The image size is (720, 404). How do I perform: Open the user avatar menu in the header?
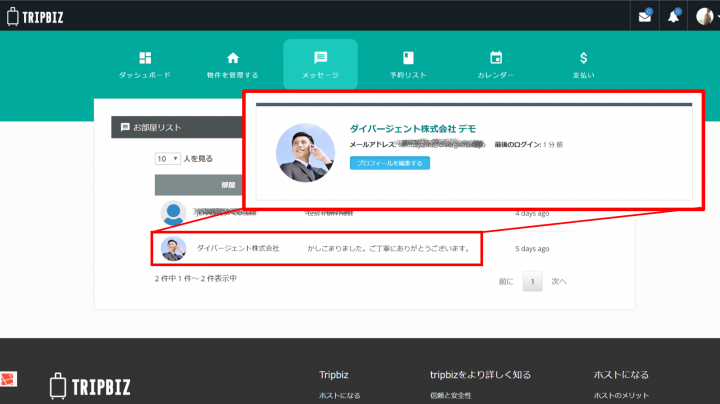coord(704,17)
